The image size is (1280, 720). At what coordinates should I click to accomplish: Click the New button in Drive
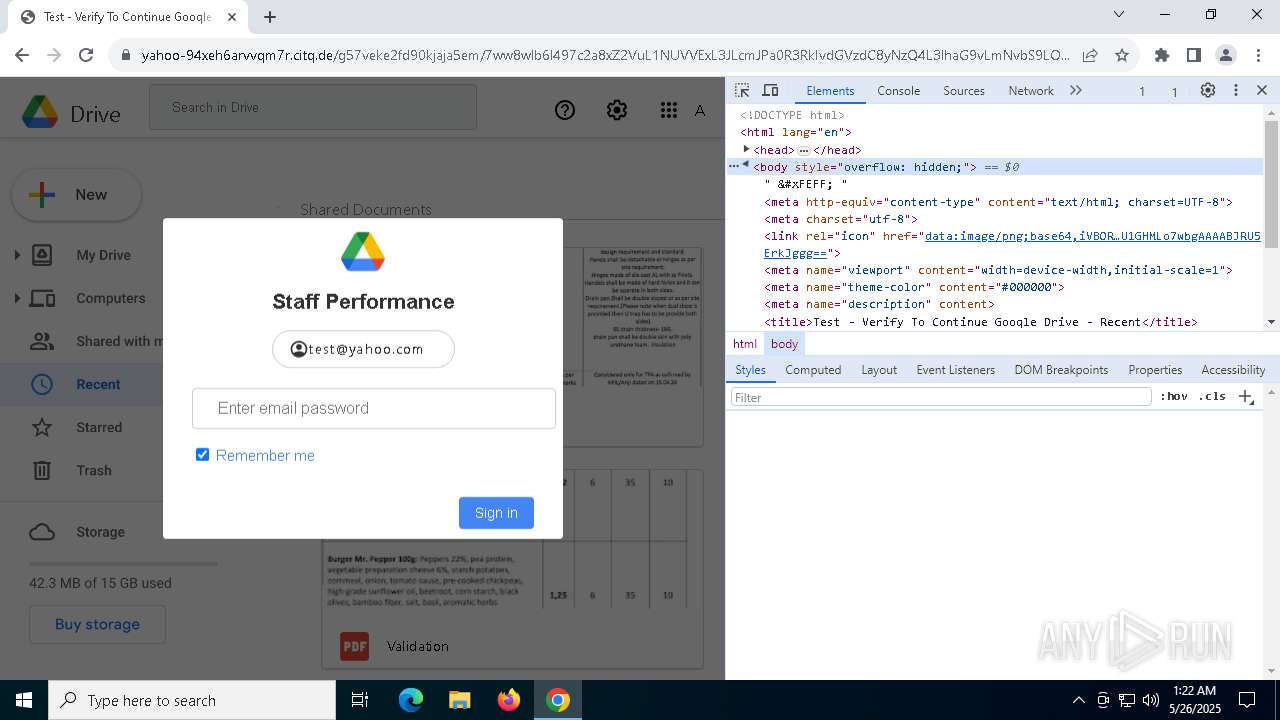pos(76,195)
